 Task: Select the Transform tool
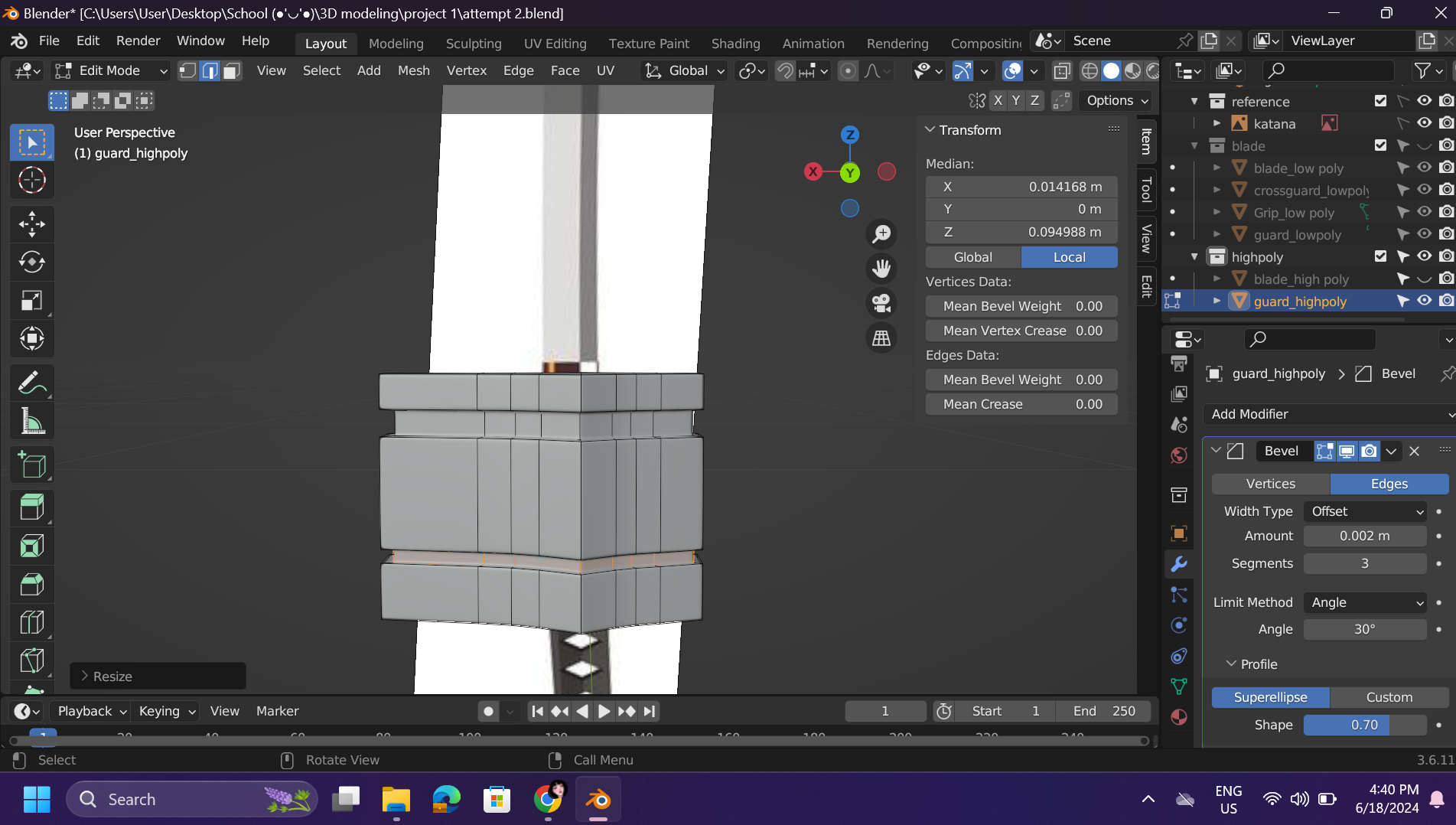(x=32, y=338)
